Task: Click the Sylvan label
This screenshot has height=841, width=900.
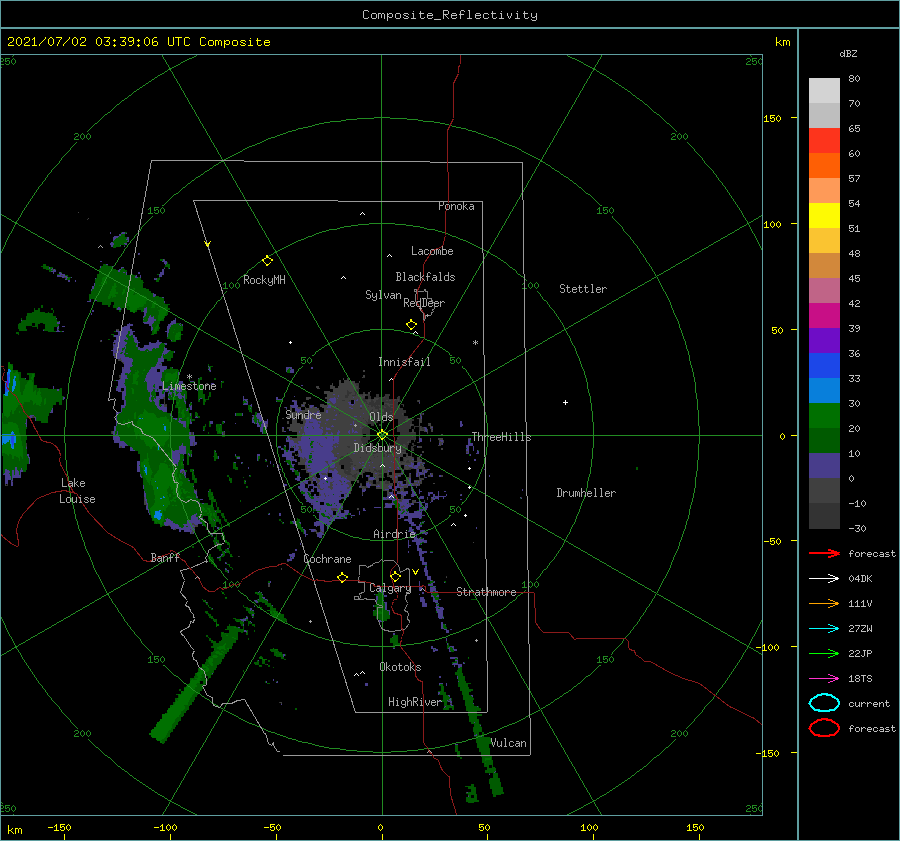Action: (383, 295)
